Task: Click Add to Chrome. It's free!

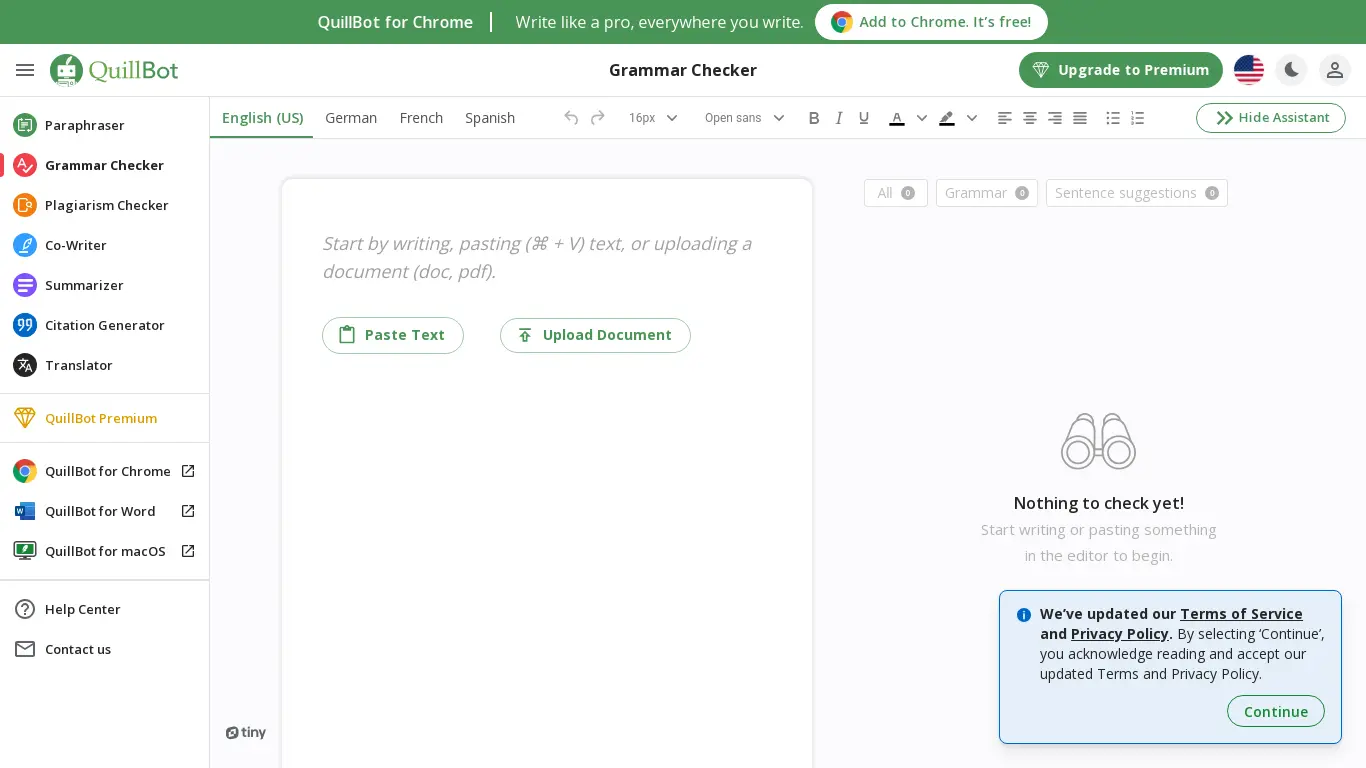Action: (x=931, y=22)
